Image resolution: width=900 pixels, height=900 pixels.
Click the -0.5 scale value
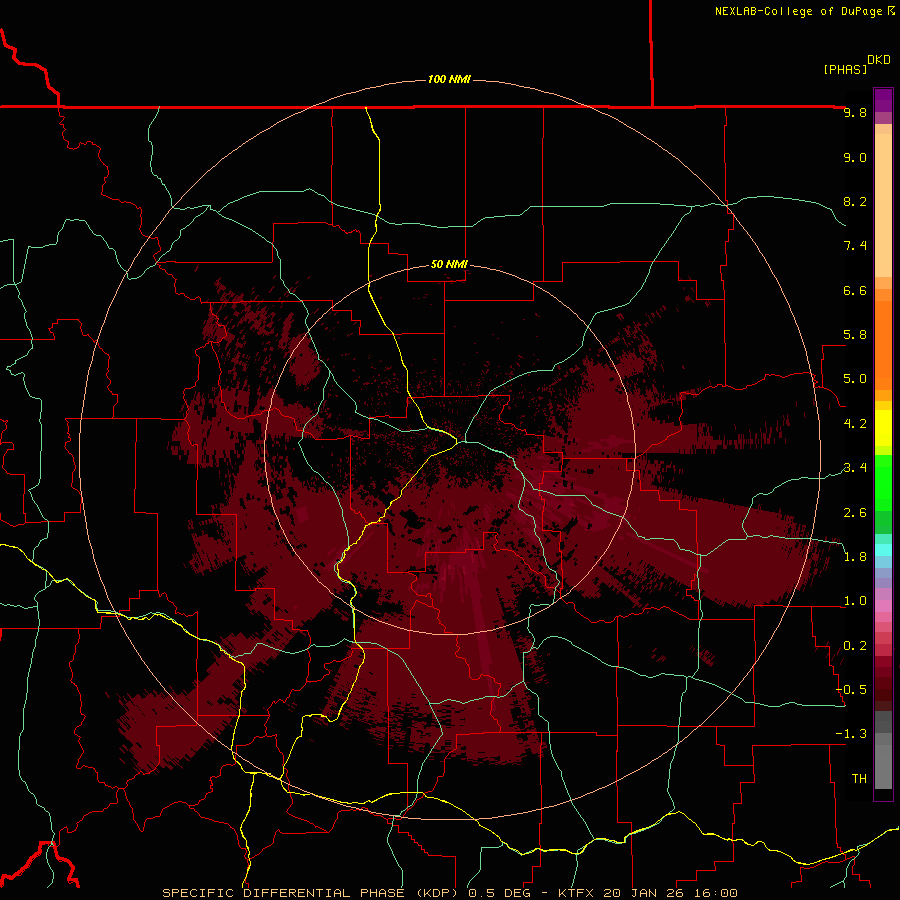851,689
